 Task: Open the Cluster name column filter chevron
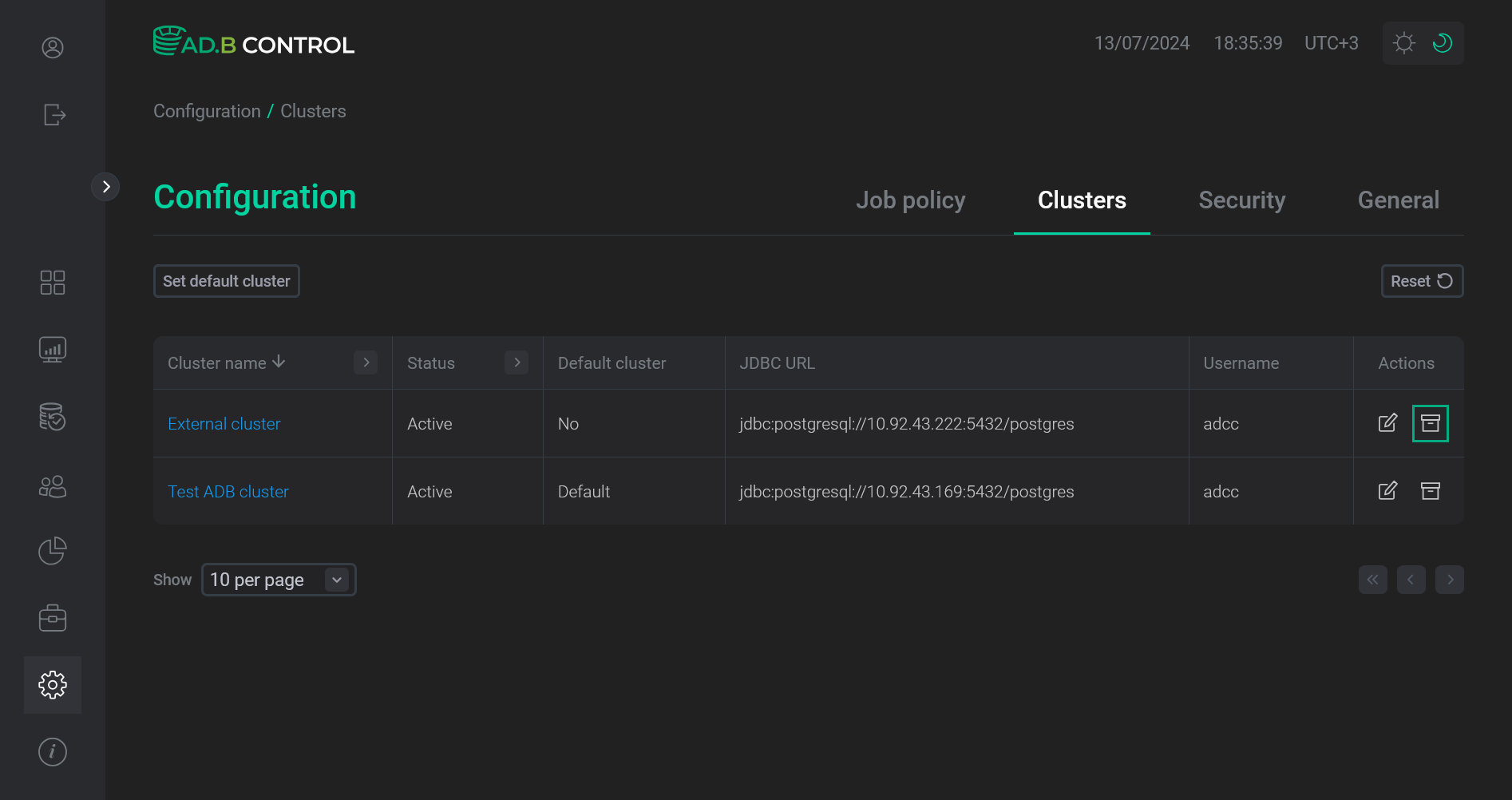click(x=366, y=362)
